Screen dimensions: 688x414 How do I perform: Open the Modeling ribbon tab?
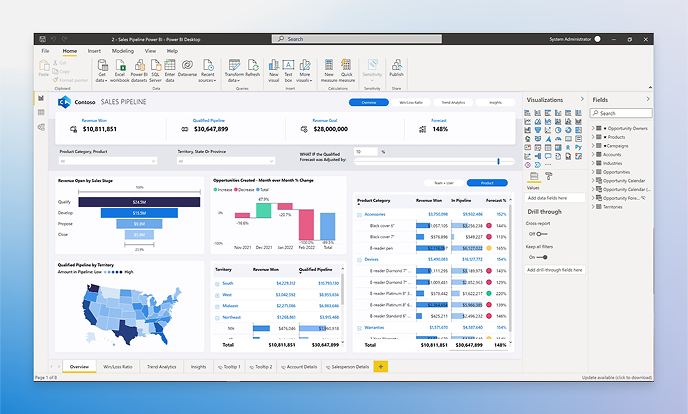point(123,50)
